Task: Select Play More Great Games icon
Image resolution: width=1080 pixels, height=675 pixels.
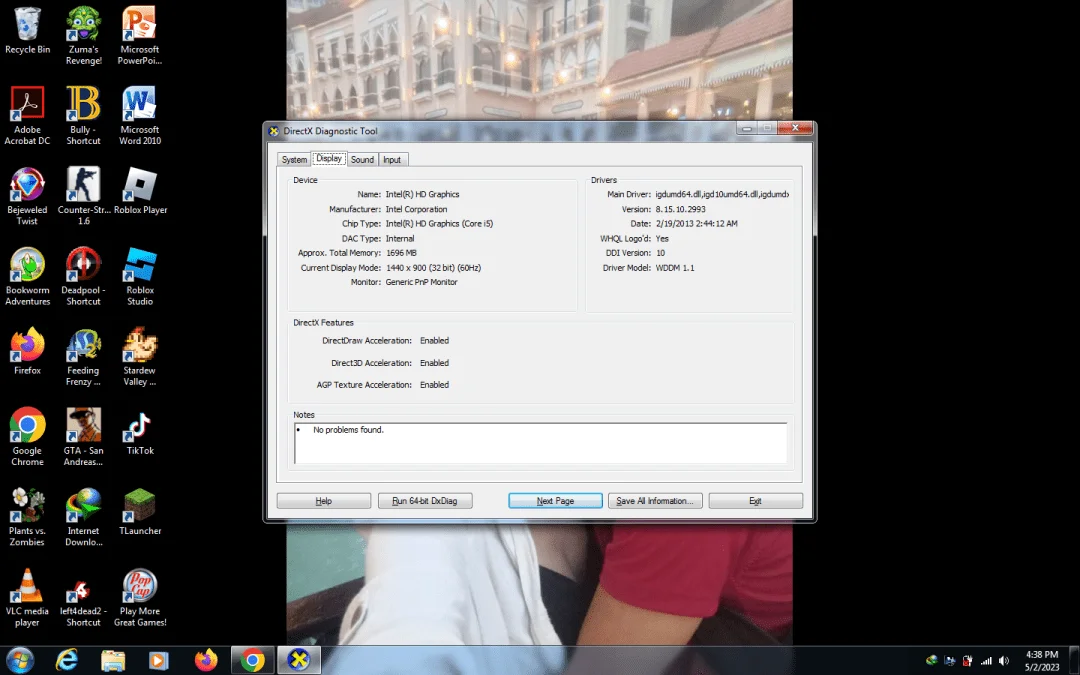Action: [x=140, y=597]
